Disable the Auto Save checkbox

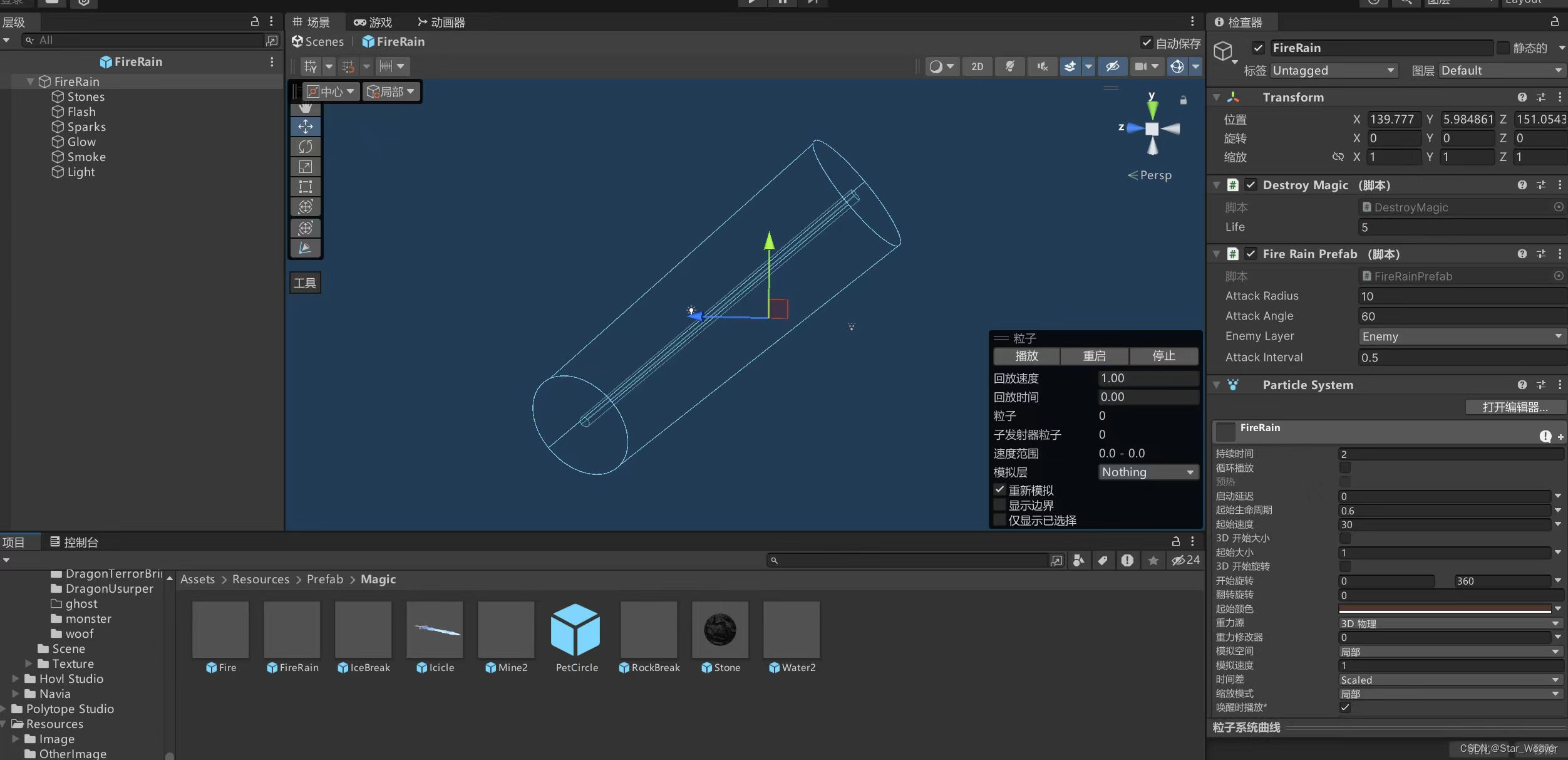click(1147, 43)
